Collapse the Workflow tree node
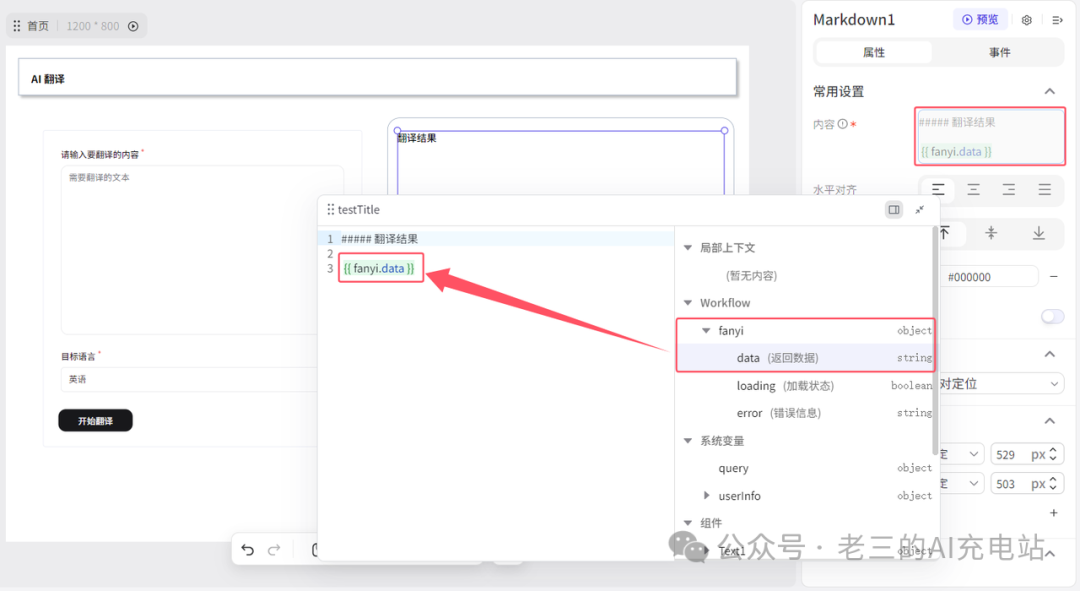 click(687, 302)
